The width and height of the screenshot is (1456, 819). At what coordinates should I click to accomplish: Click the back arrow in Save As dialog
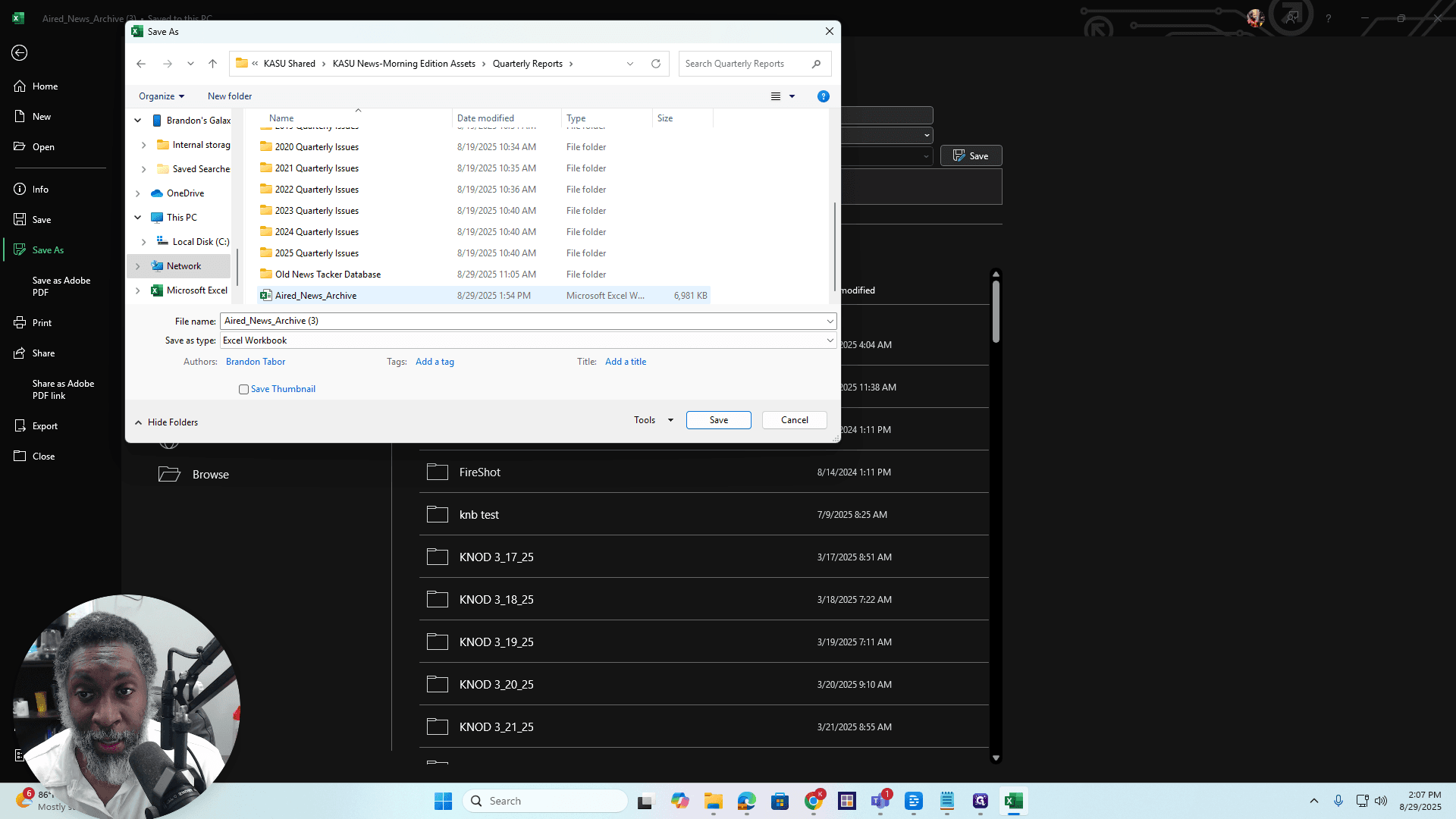[x=141, y=64]
